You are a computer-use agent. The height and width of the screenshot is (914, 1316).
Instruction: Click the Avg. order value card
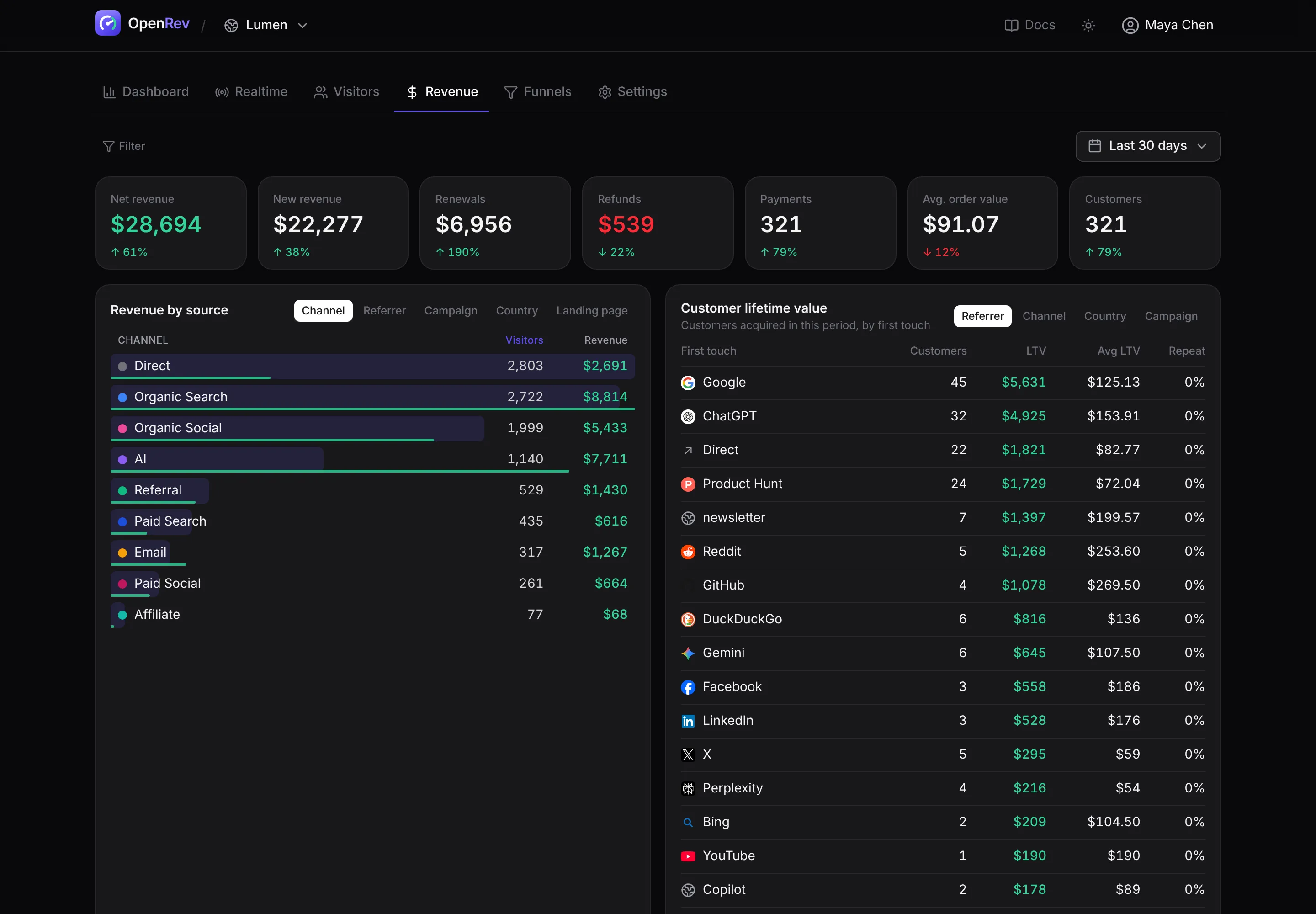982,223
